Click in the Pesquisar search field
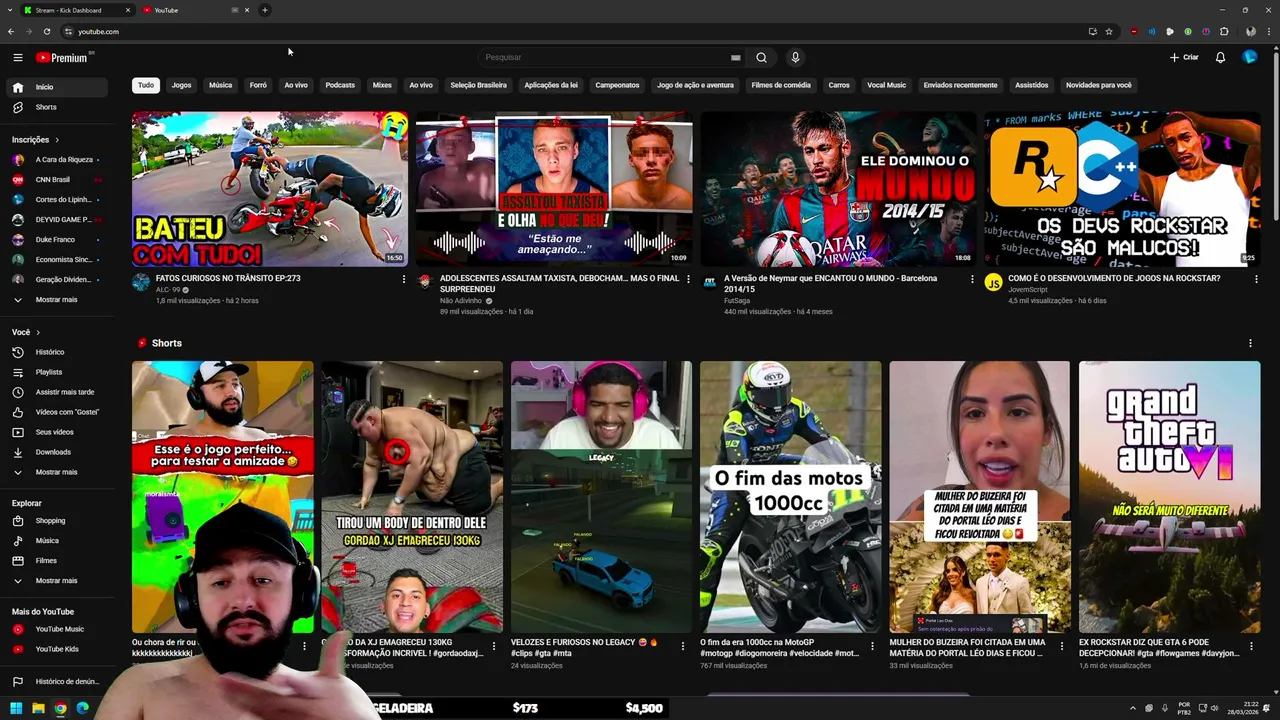 coord(603,58)
